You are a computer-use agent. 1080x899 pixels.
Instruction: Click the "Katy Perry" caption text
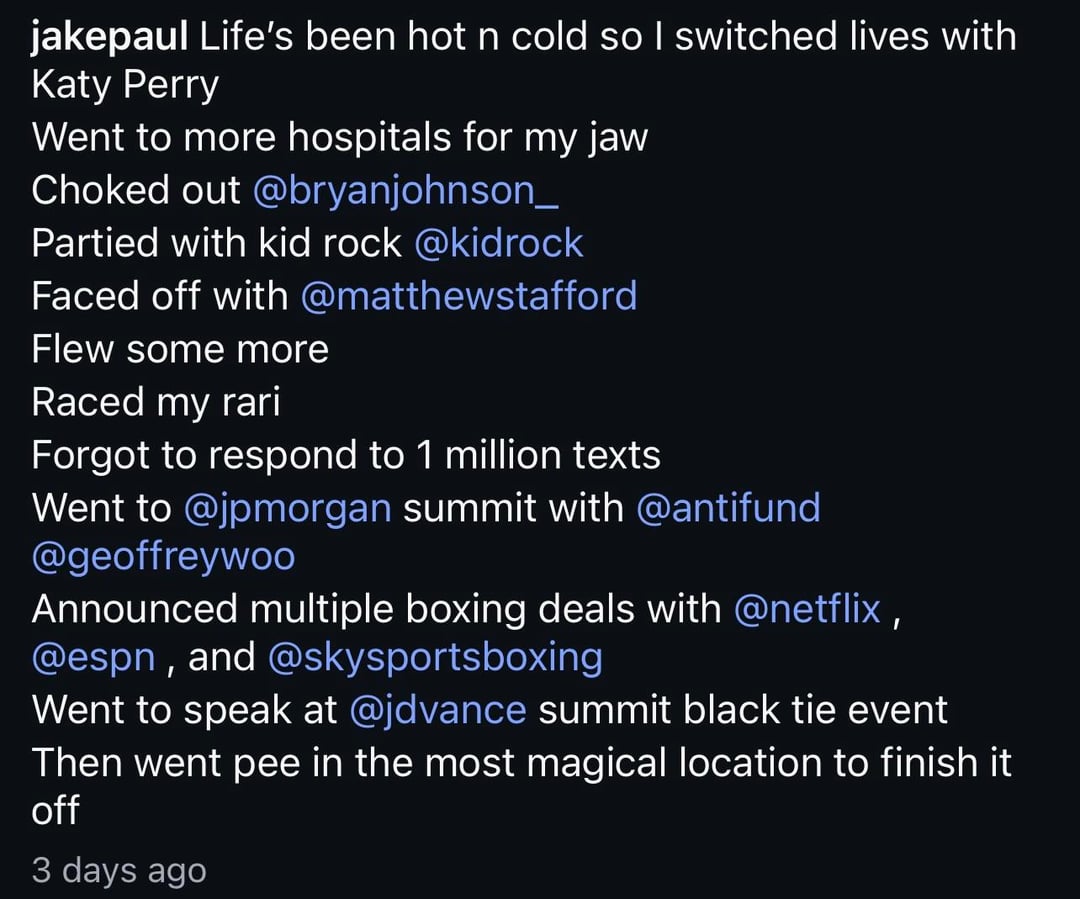(125, 86)
